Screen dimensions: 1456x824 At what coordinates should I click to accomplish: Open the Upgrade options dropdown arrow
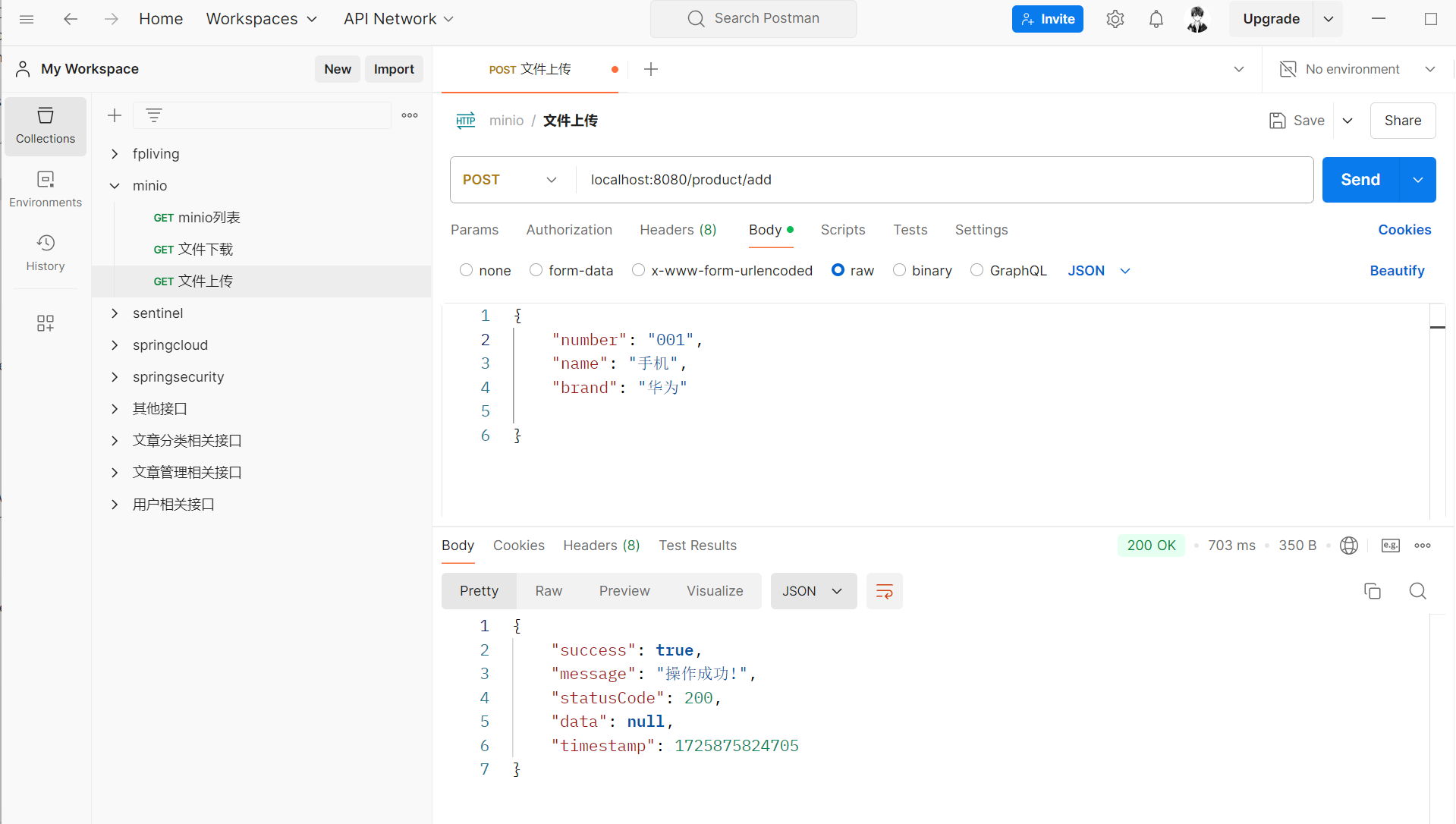click(1328, 19)
